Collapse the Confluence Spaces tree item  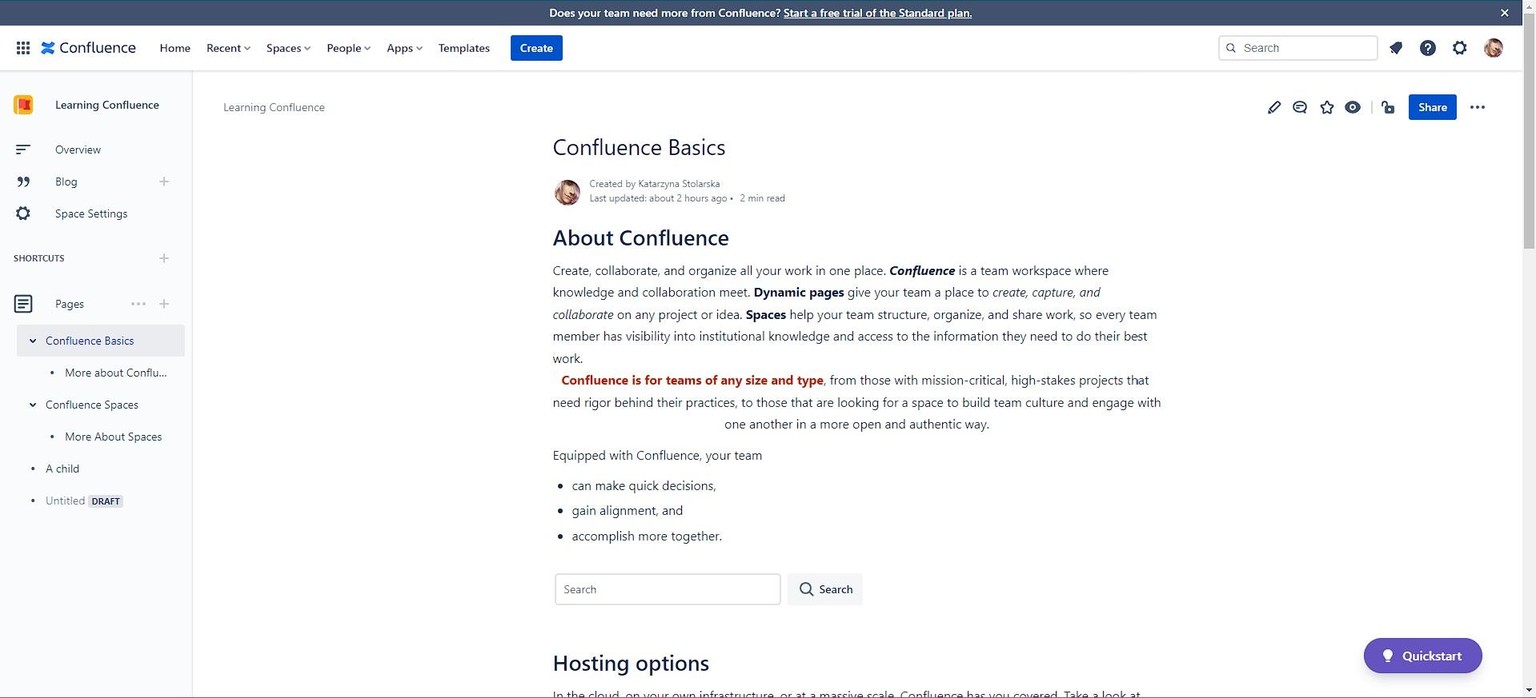33,405
